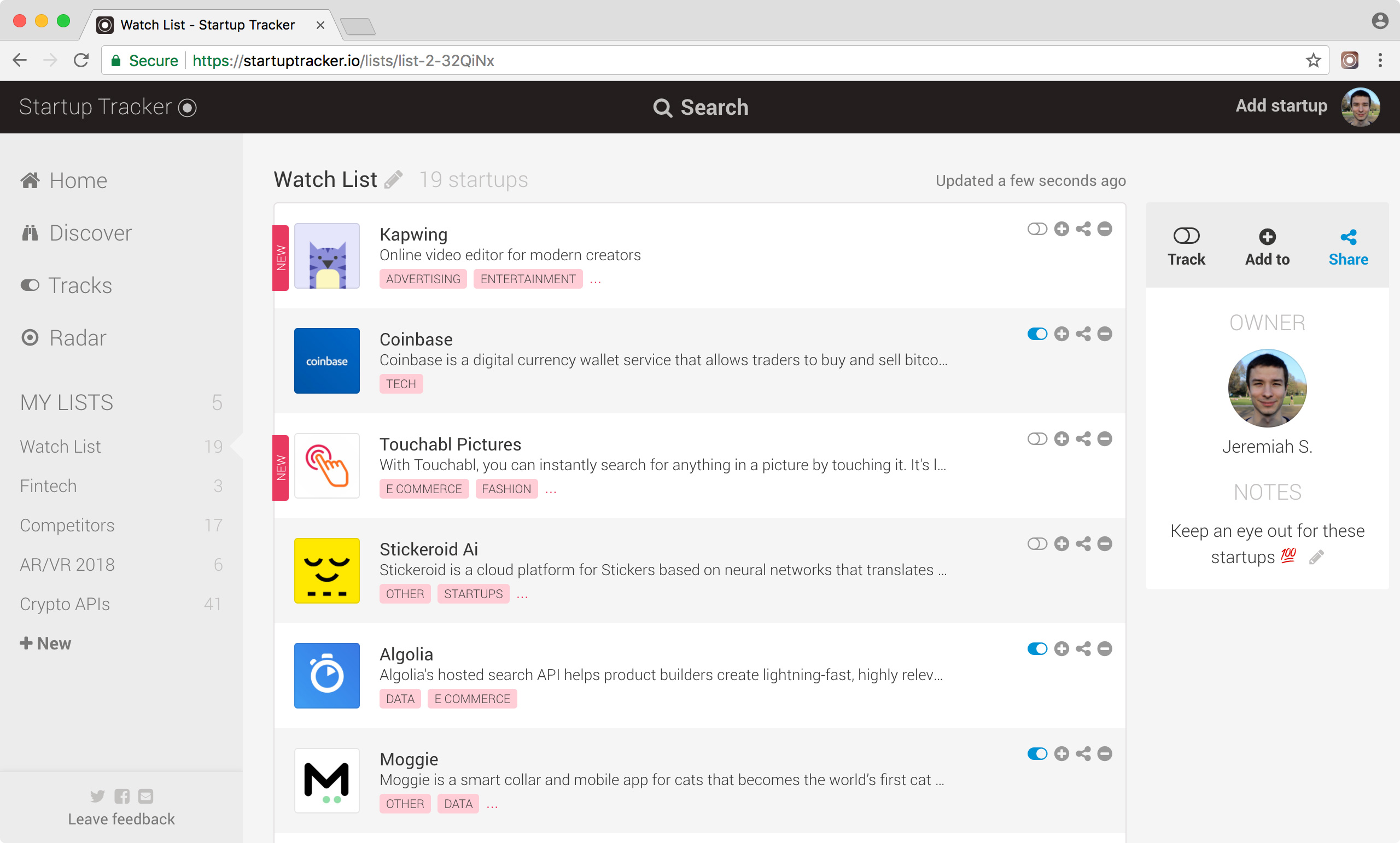Image resolution: width=1400 pixels, height=843 pixels.
Task: Remove Kapwing with the minus icon
Action: coord(1105,229)
